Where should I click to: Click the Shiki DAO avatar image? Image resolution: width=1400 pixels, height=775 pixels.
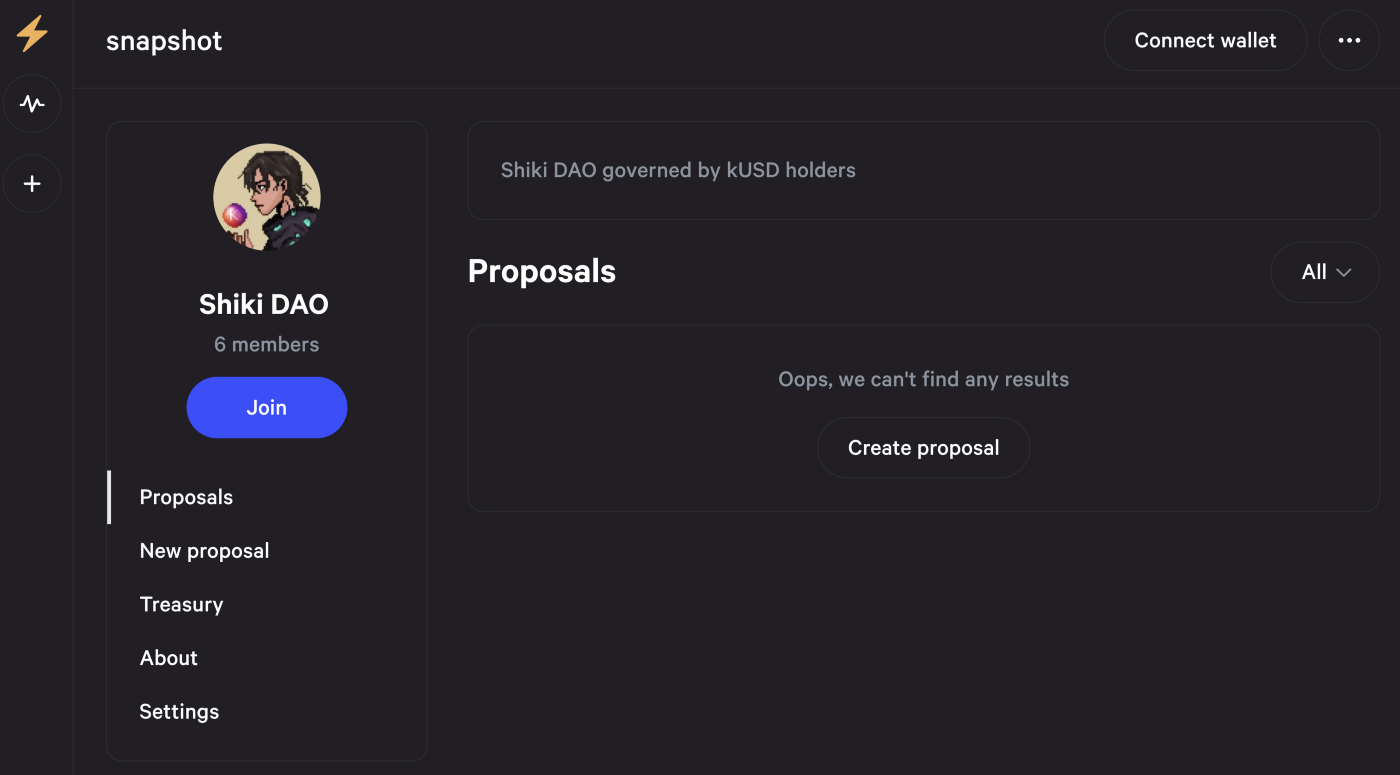[x=267, y=198]
